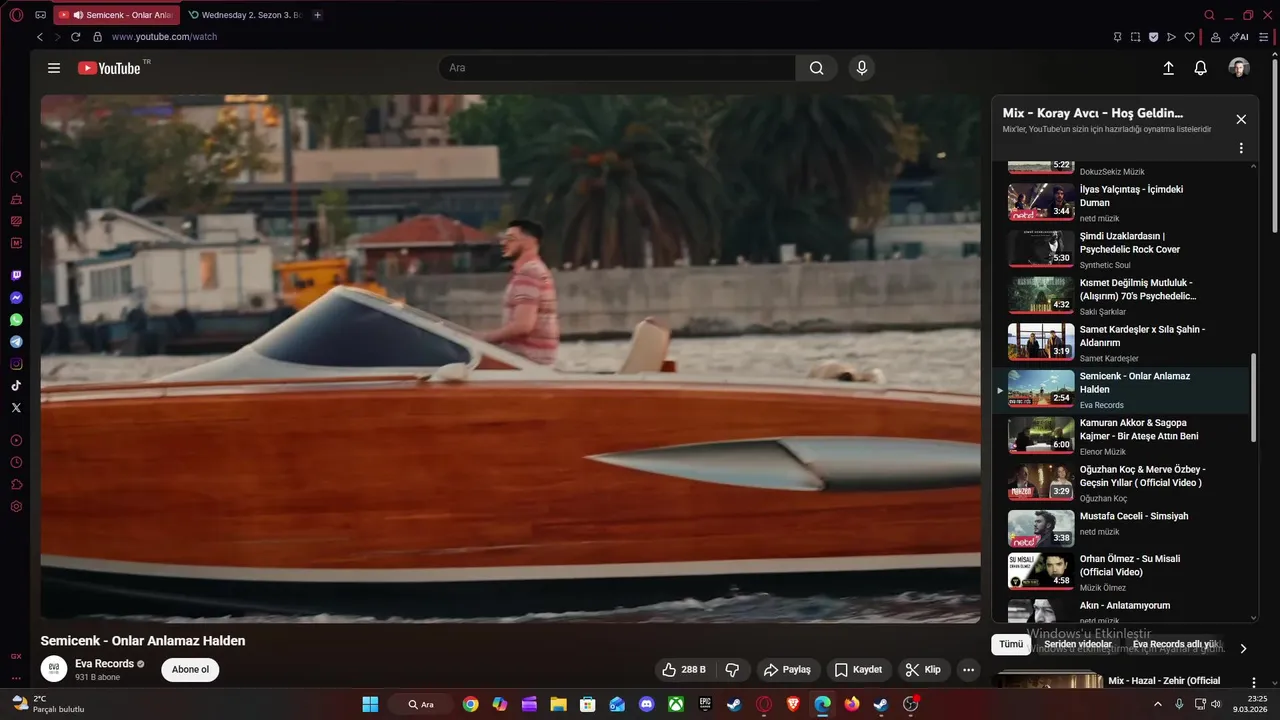Like the video with 288 B
Screen dimensions: 1280x720
pos(685,670)
